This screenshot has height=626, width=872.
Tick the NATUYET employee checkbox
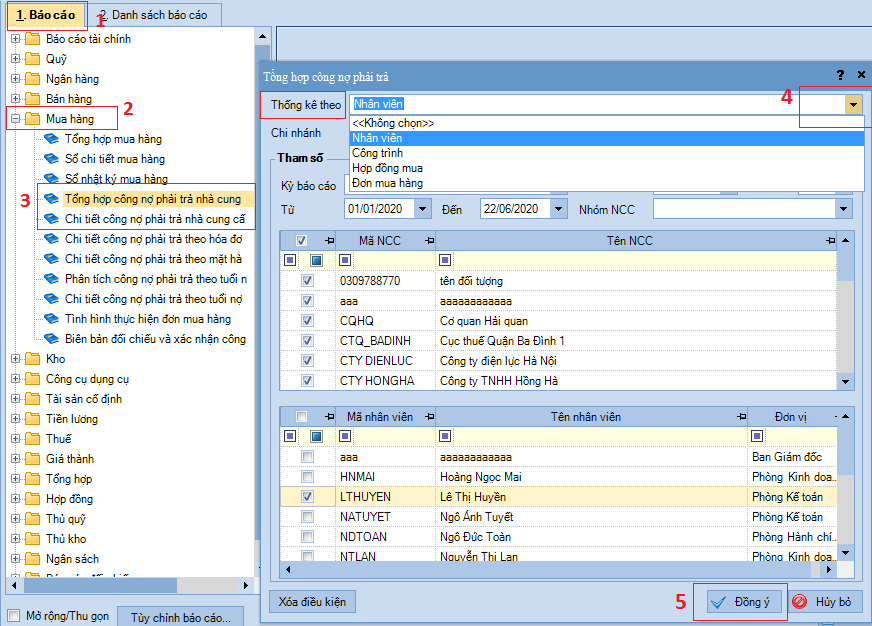(307, 516)
